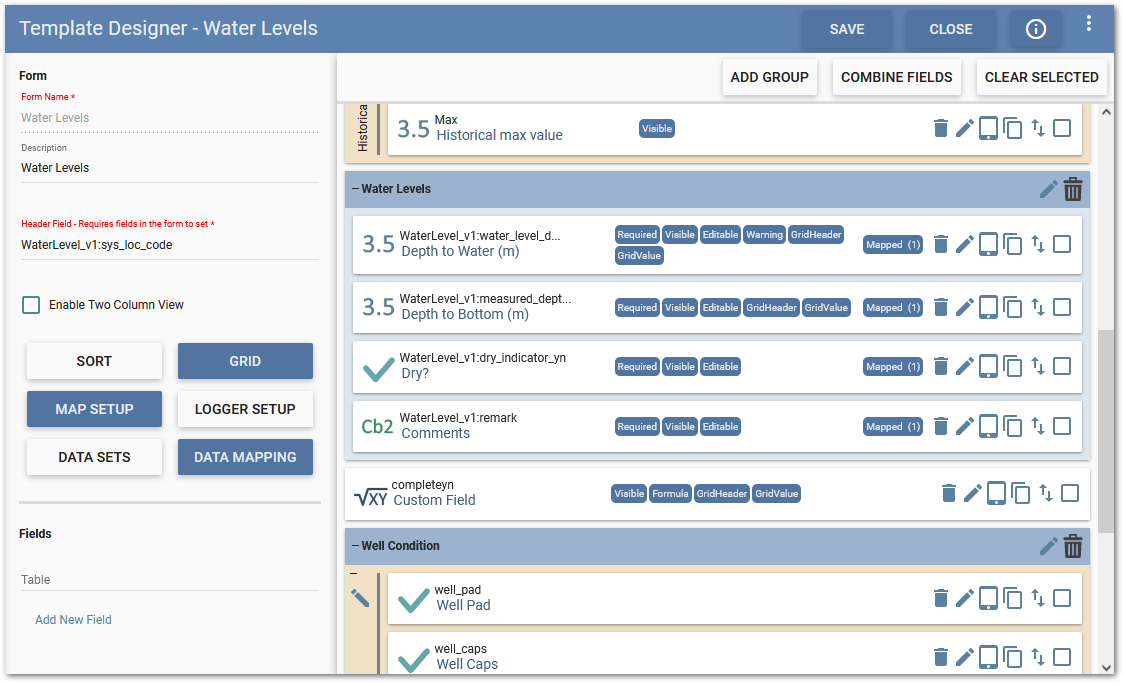The image size is (1123, 683).
Task: Reorder the Dry? field
Action: coord(1038,366)
